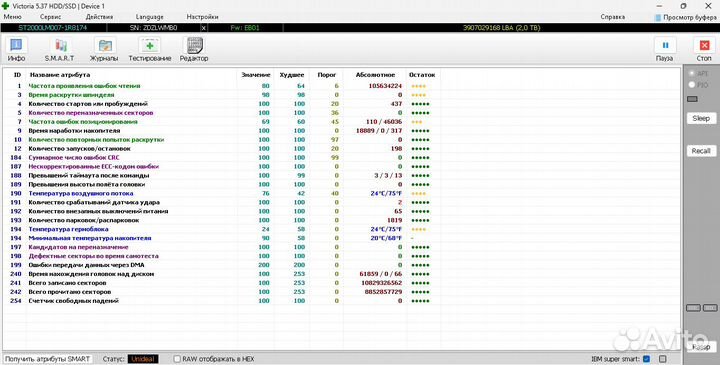Screen dimensions: 720x365
Task: Click the Sleep button
Action: click(701, 118)
